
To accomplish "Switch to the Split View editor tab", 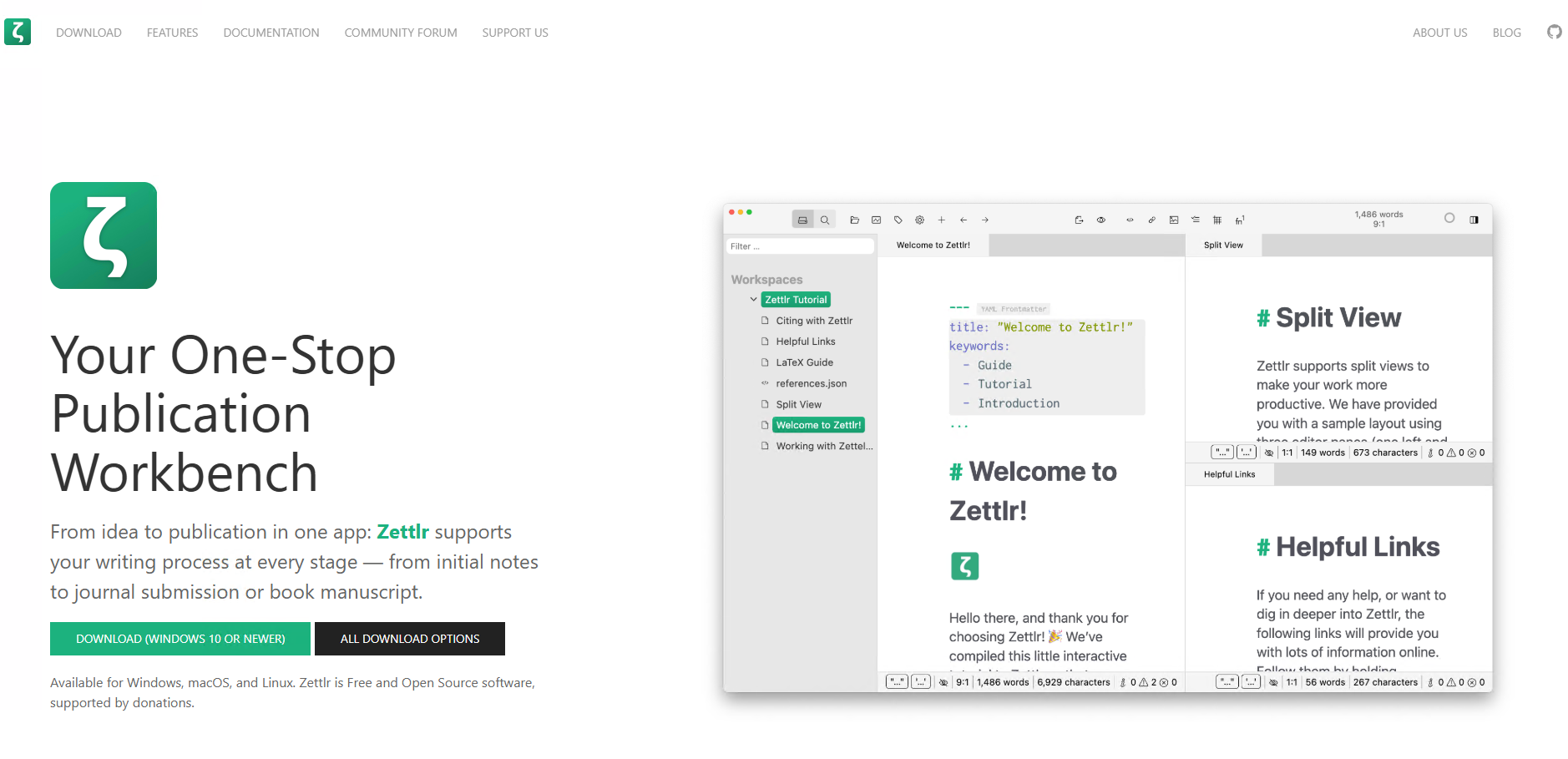I will [x=1223, y=245].
